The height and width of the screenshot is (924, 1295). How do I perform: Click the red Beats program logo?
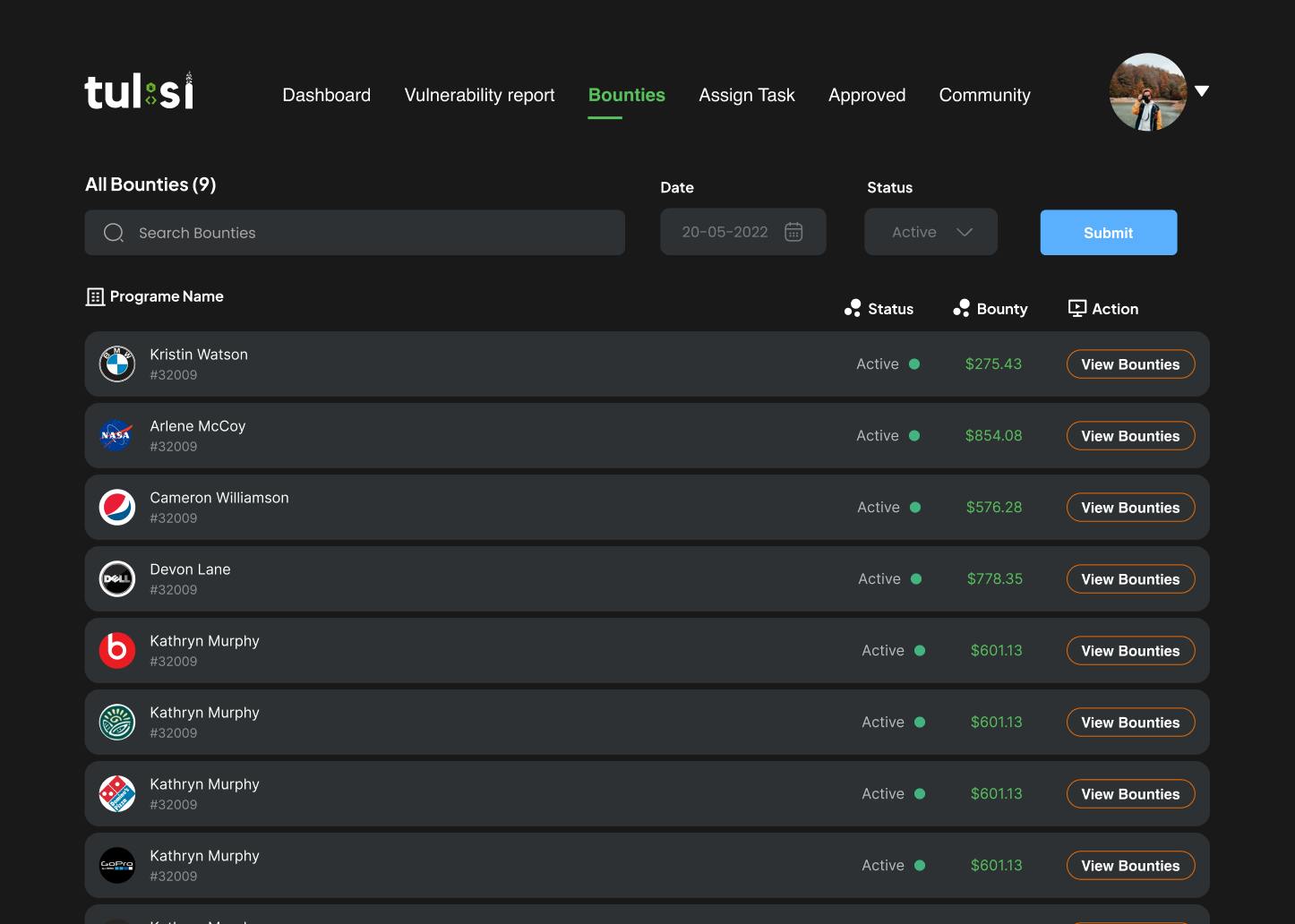click(x=117, y=651)
